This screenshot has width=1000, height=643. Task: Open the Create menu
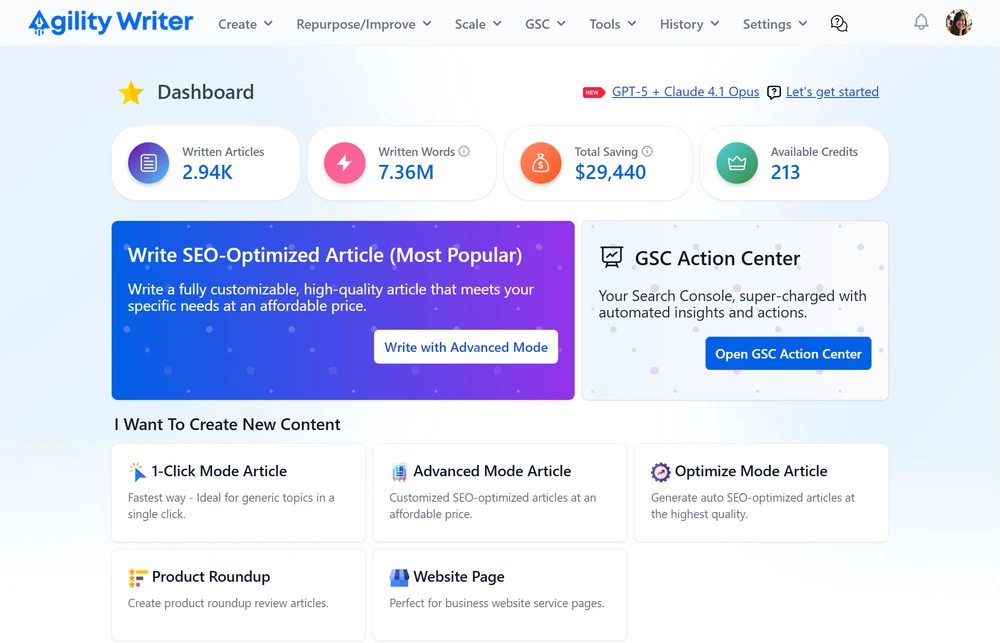point(246,24)
